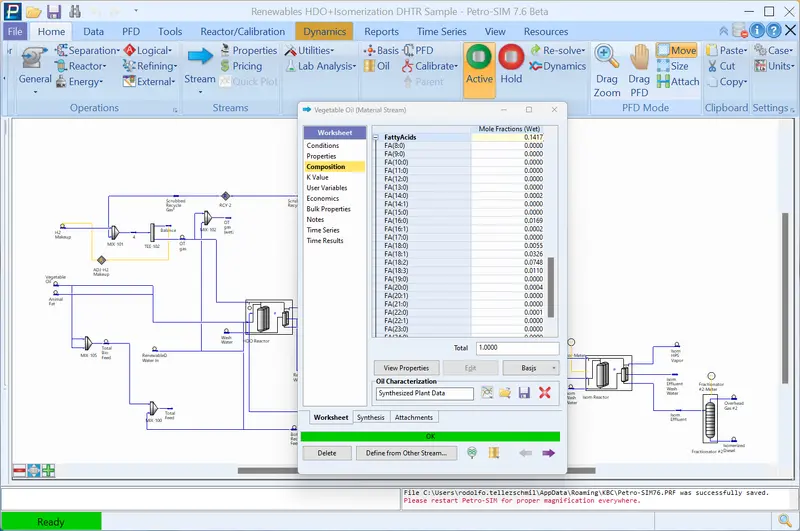This screenshot has height=531, width=800.
Task: Remove oil characterization with red X
Action: (x=544, y=393)
